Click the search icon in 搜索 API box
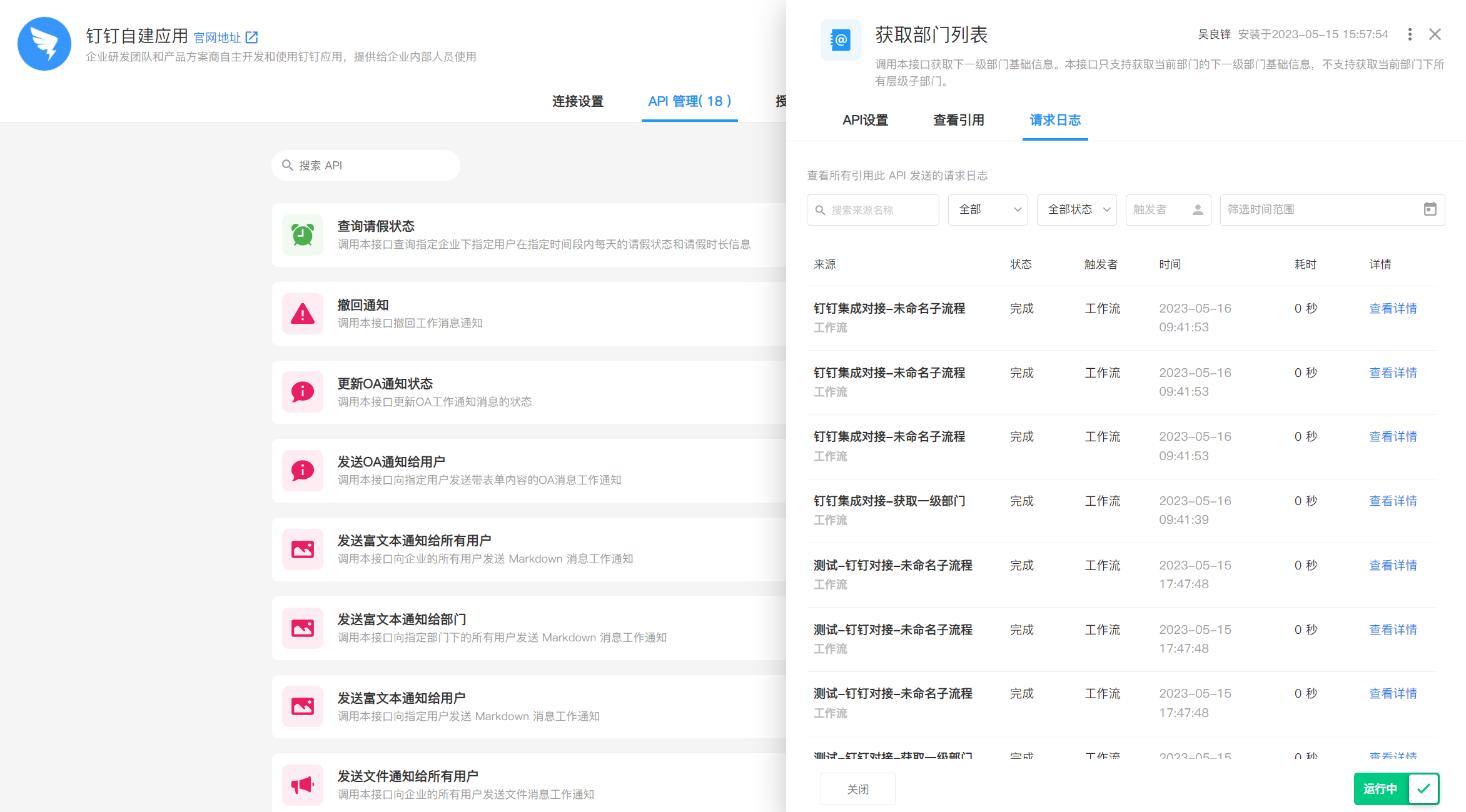 [x=288, y=165]
